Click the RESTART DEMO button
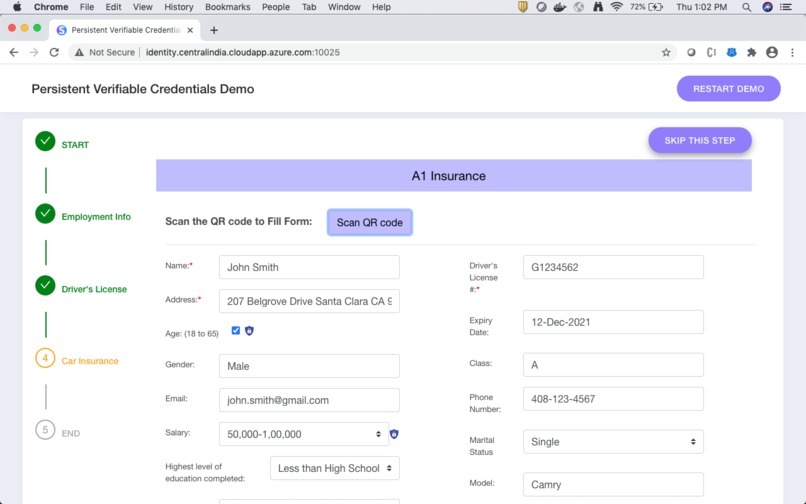The image size is (806, 504). click(x=728, y=89)
